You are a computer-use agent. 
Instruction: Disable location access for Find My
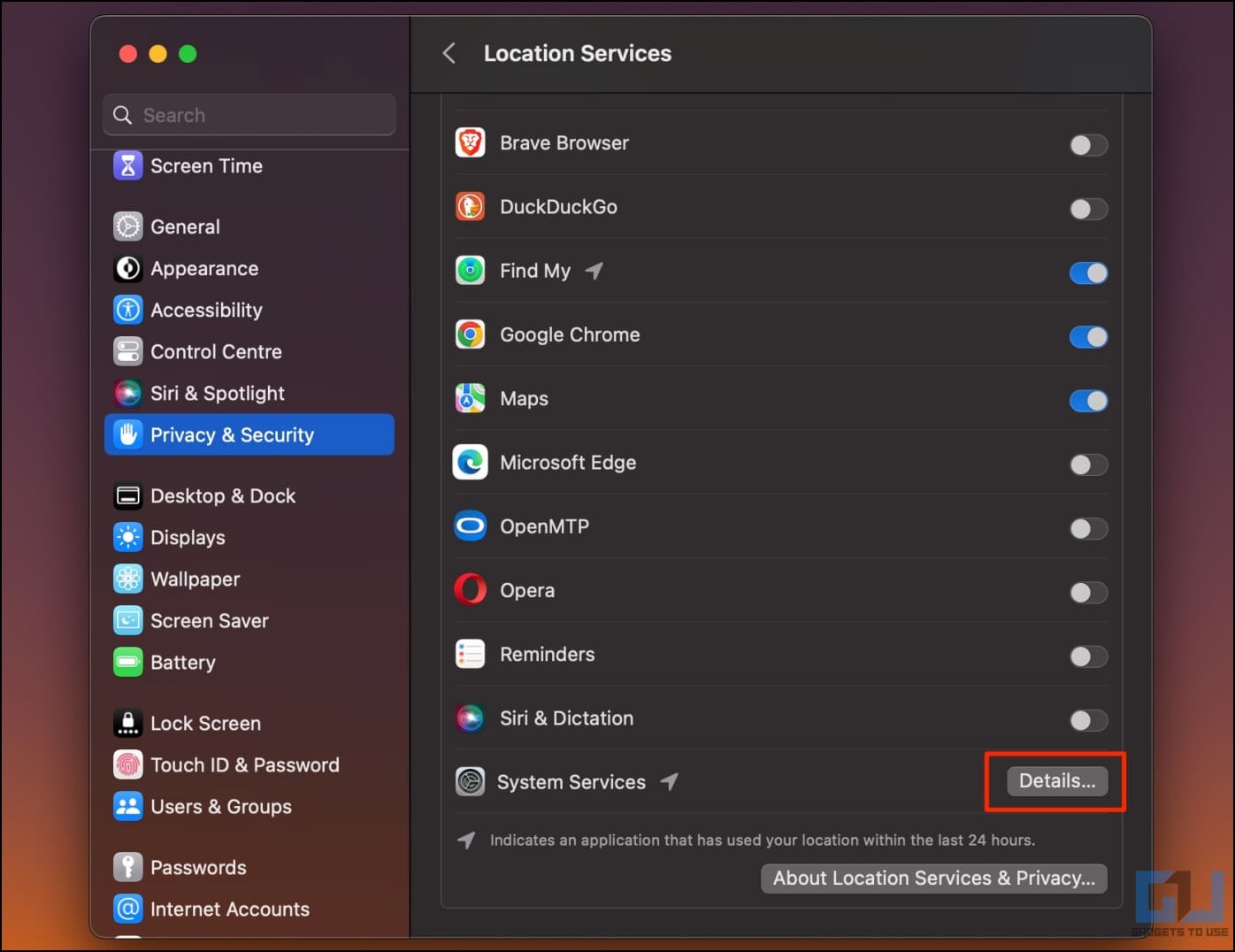click(x=1088, y=273)
